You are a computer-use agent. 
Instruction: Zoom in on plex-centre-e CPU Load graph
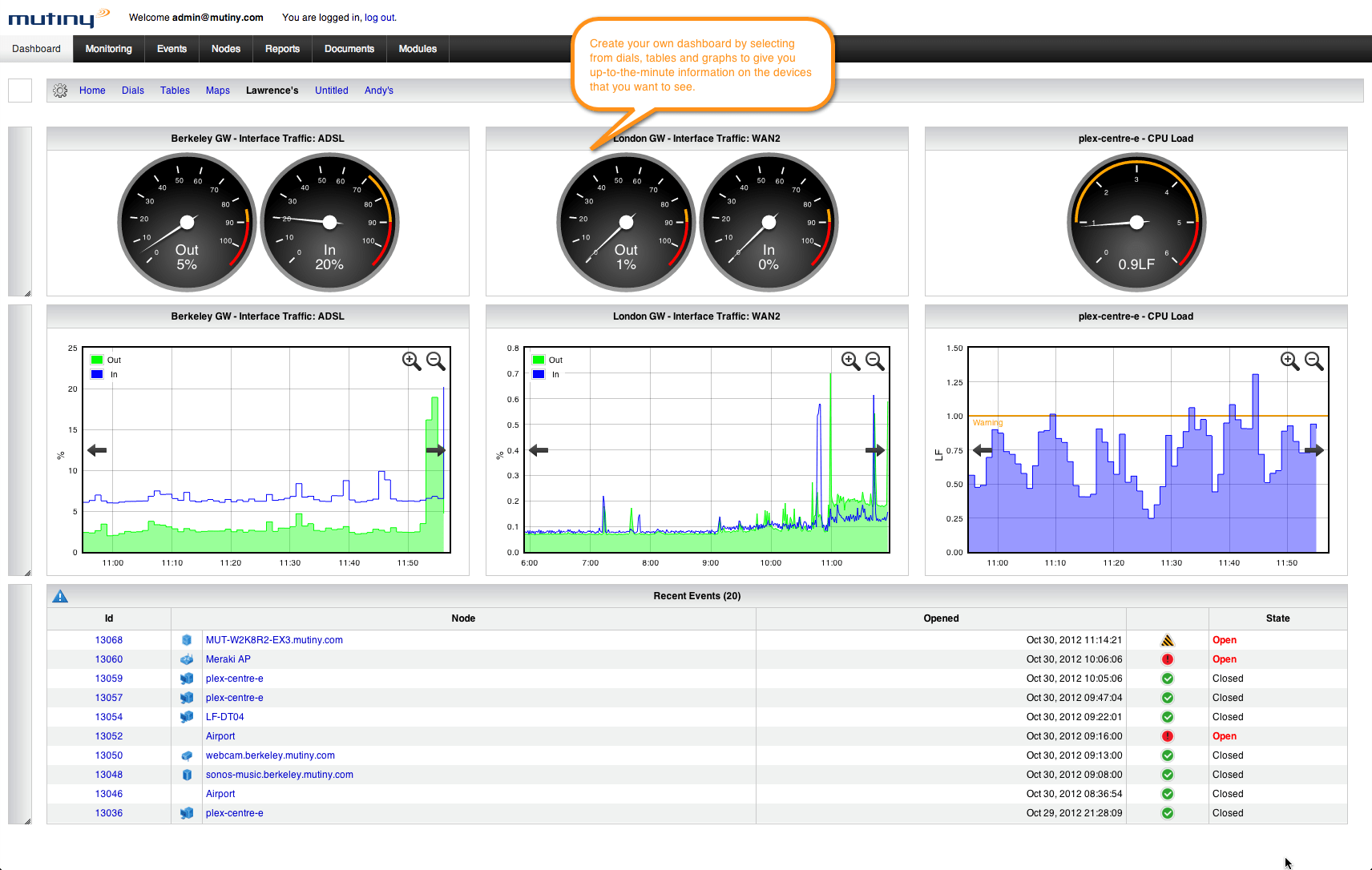[1289, 361]
